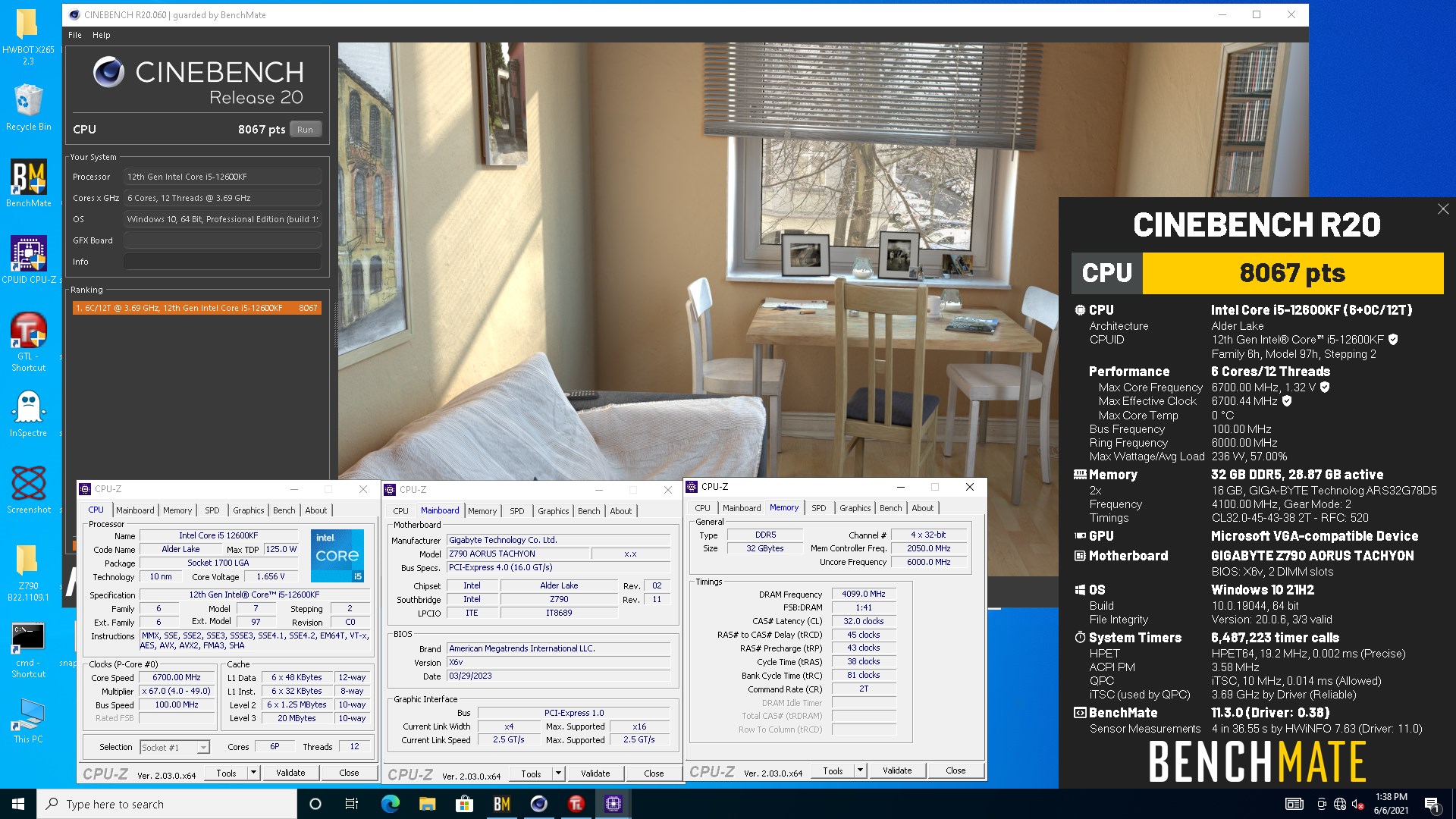Click Tools button in left CPU-Z

pos(226,773)
